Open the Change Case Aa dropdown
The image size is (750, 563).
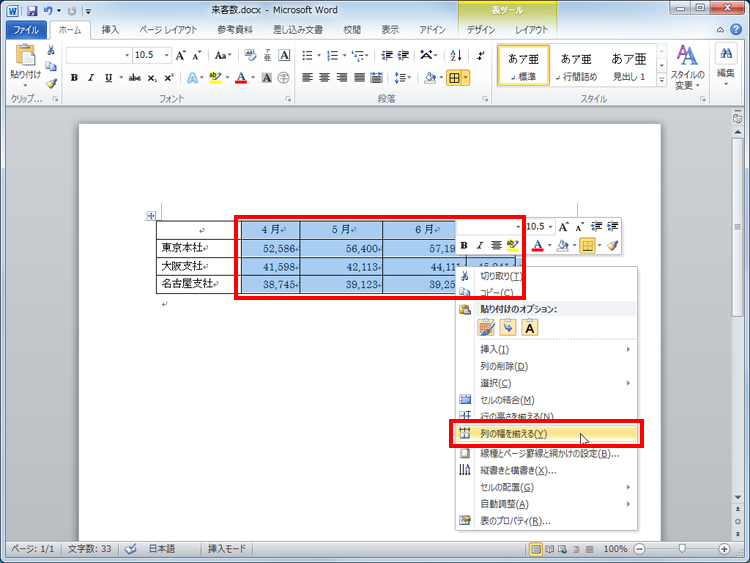(x=222, y=55)
